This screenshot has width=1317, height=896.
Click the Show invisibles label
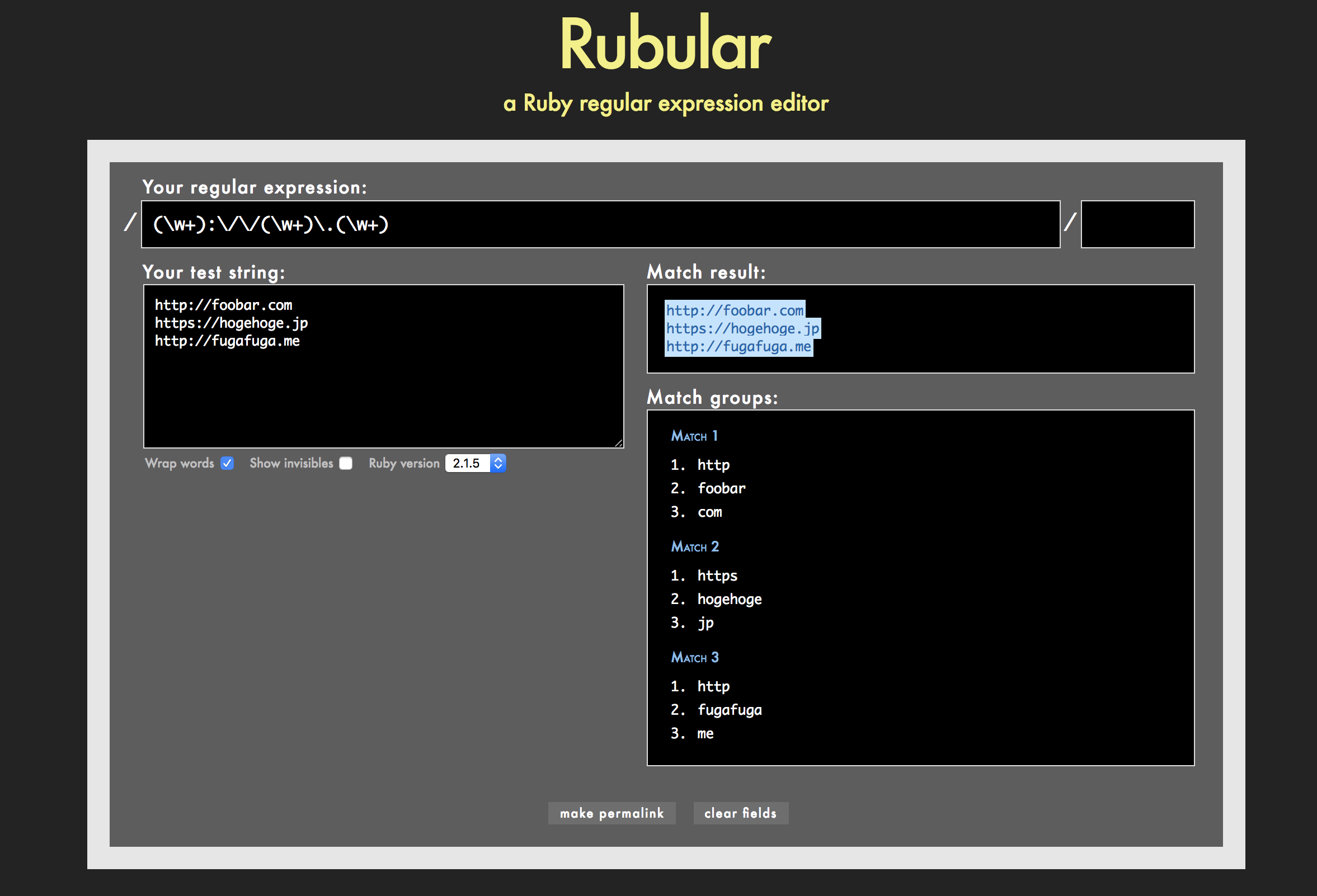[x=291, y=463]
